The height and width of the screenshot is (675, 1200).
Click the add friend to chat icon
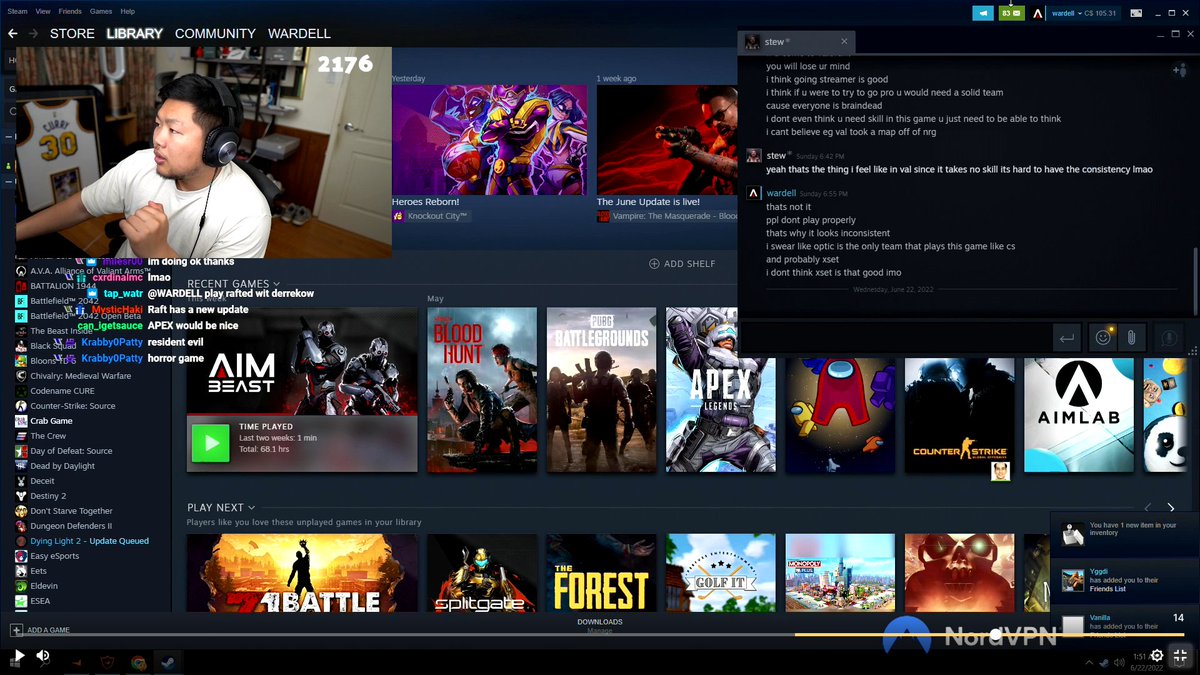[x=1179, y=70]
